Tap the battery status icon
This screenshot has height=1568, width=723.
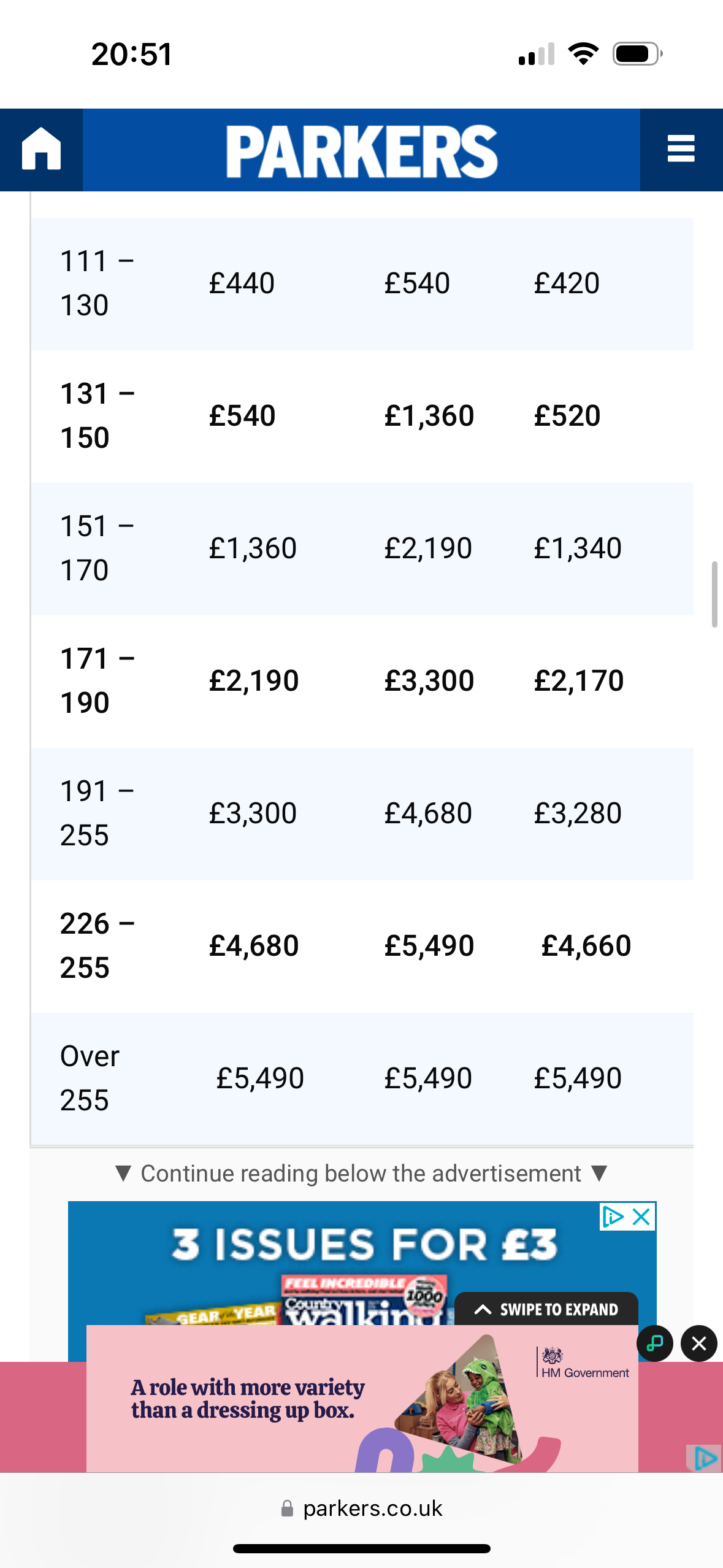(x=637, y=54)
